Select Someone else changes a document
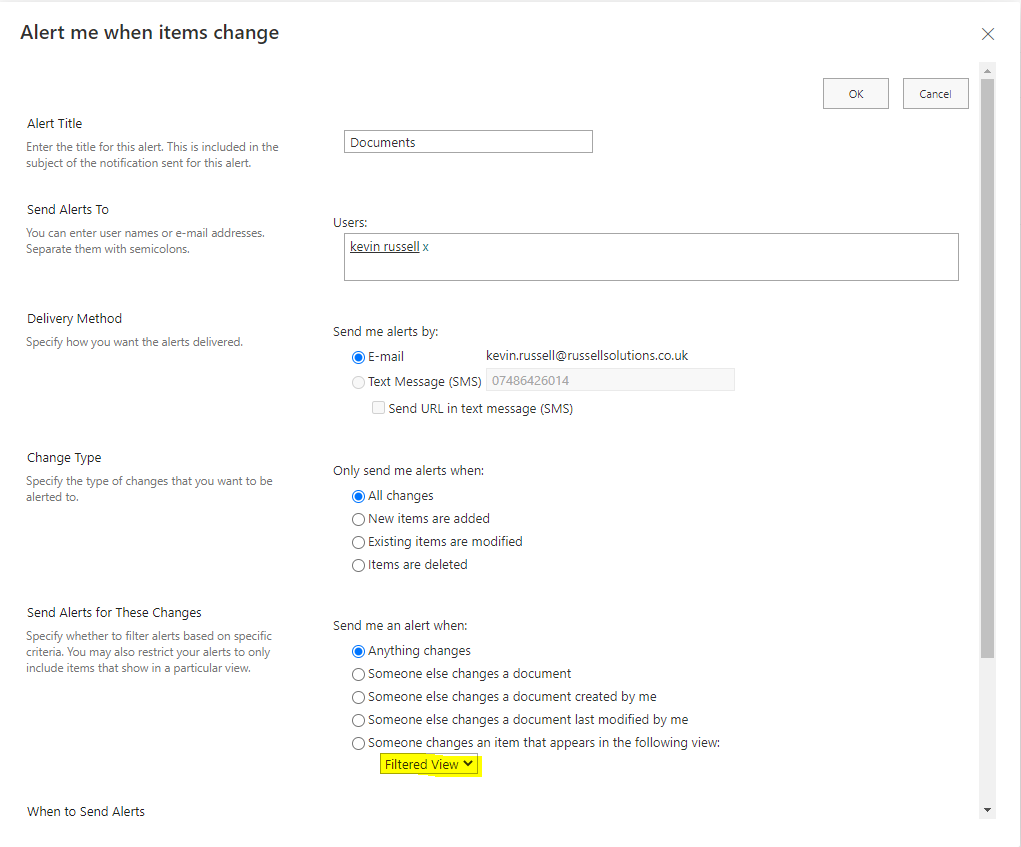This screenshot has width=1021, height=847. (358, 674)
